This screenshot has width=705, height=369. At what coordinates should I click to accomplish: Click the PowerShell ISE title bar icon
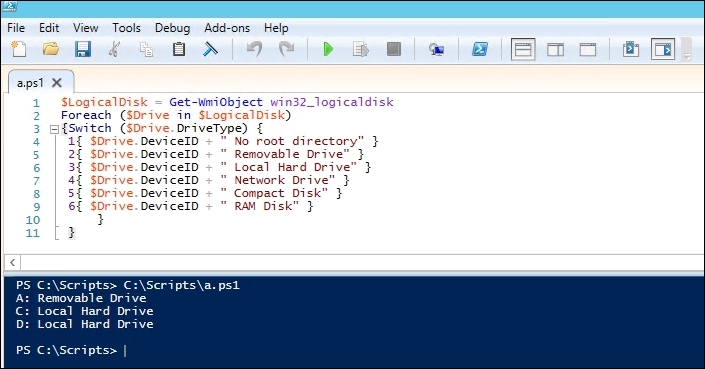pos(9,6)
